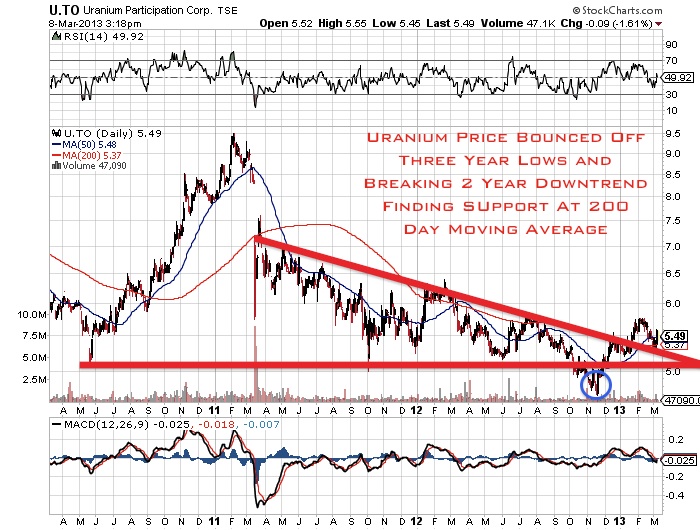Click the blue circle marking the low
This screenshot has width=700, height=530.
tap(596, 384)
